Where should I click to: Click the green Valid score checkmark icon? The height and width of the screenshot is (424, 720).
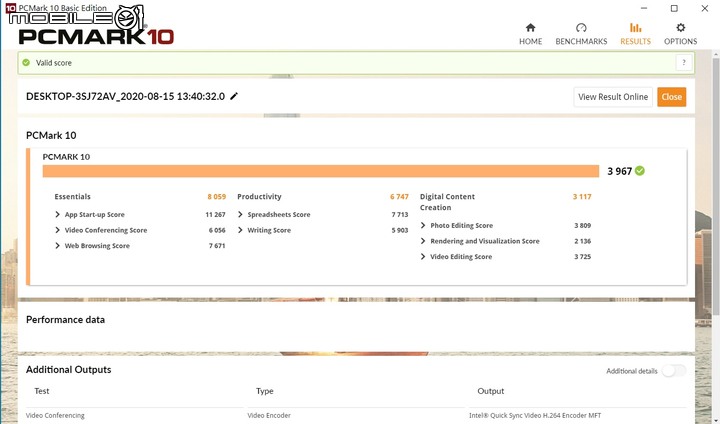coord(26,62)
